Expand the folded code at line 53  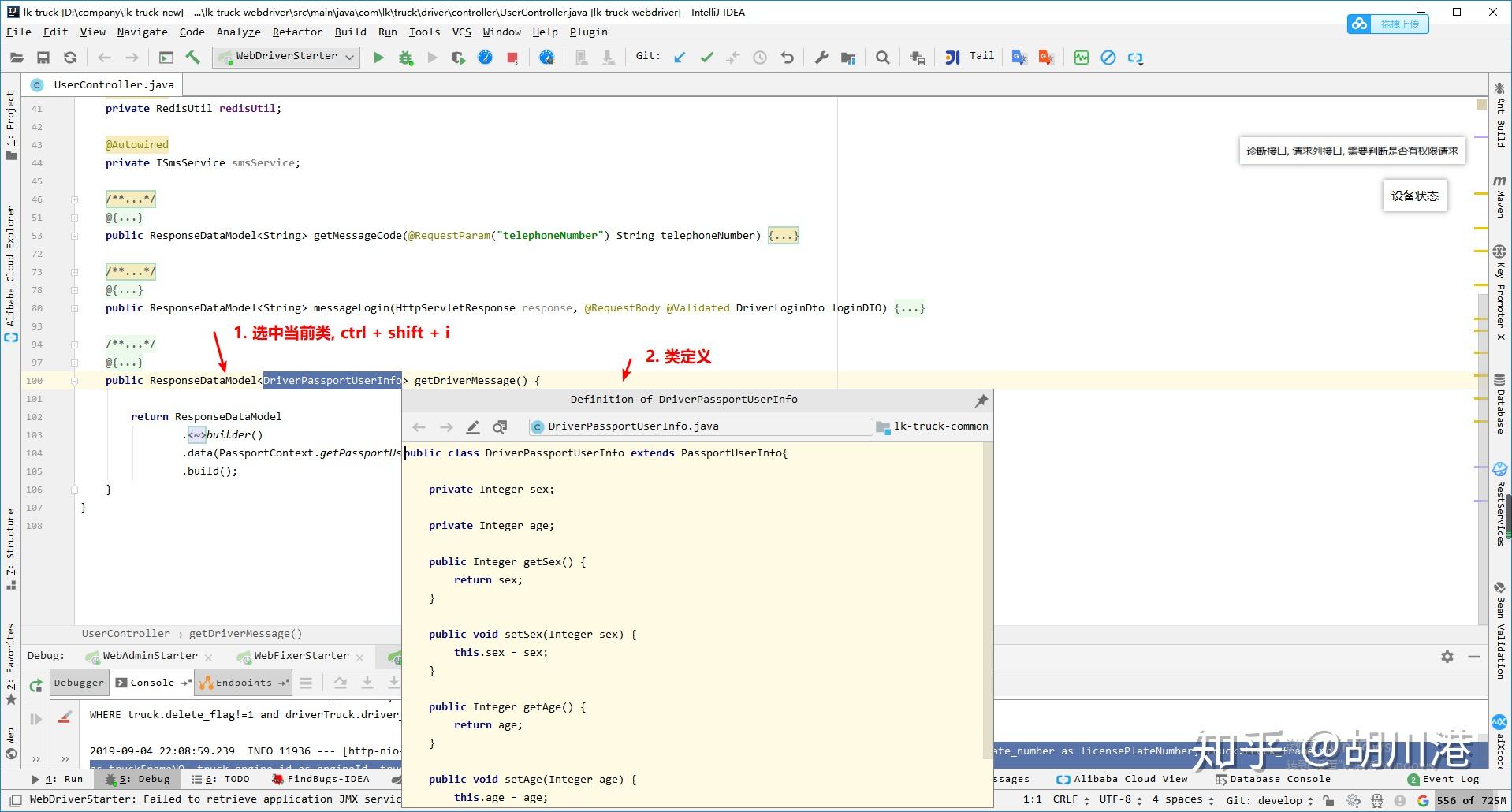click(783, 235)
